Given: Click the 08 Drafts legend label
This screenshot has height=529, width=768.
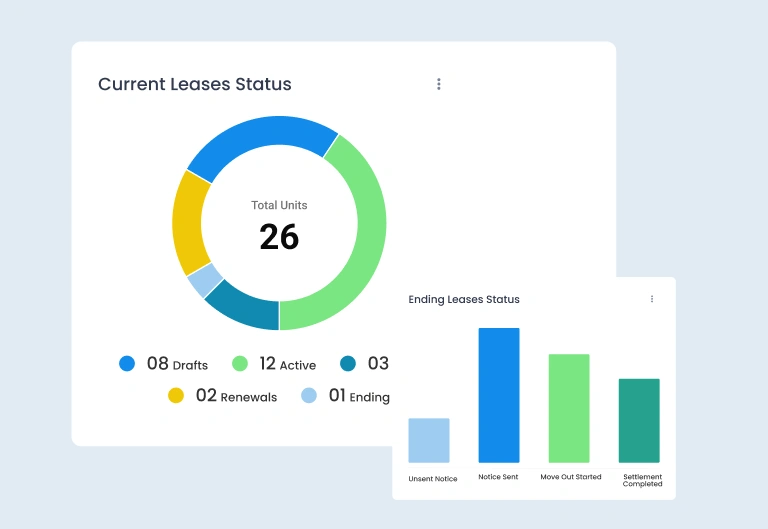Looking at the screenshot, I should point(177,364).
